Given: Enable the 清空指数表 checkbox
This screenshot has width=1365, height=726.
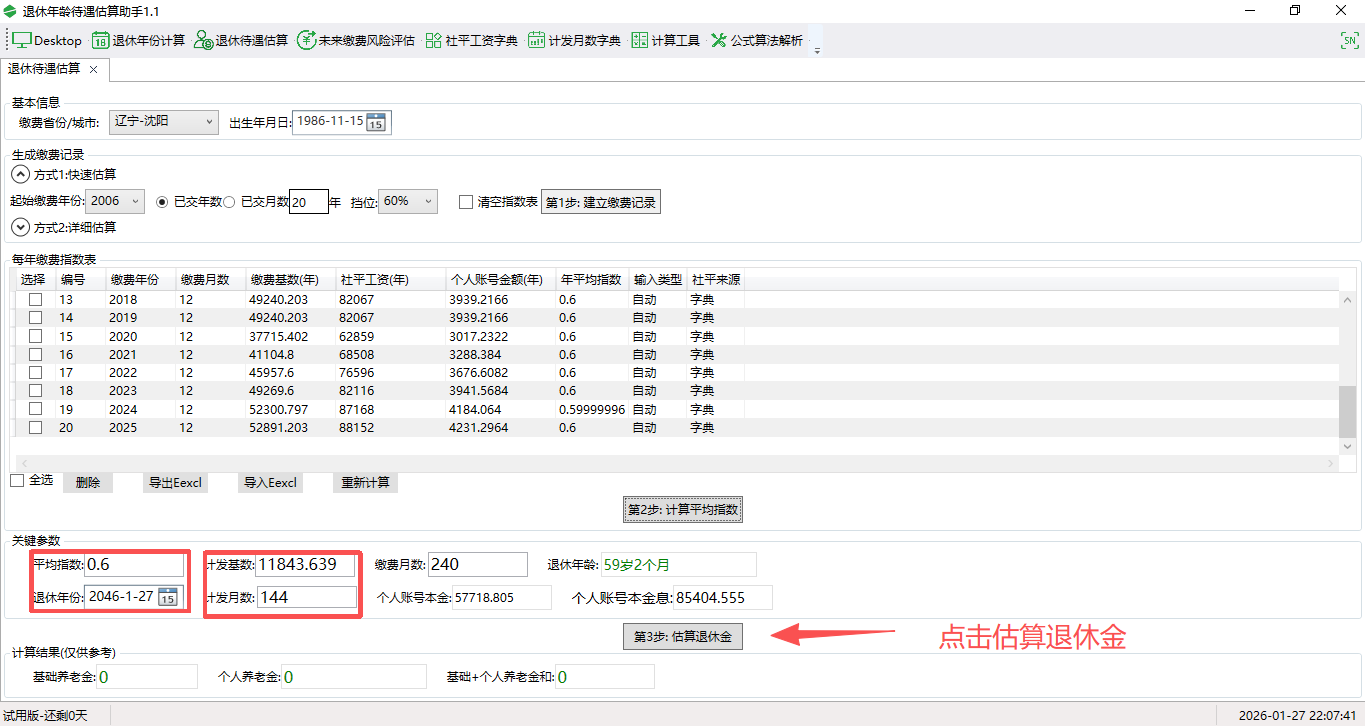Looking at the screenshot, I should coord(466,201).
